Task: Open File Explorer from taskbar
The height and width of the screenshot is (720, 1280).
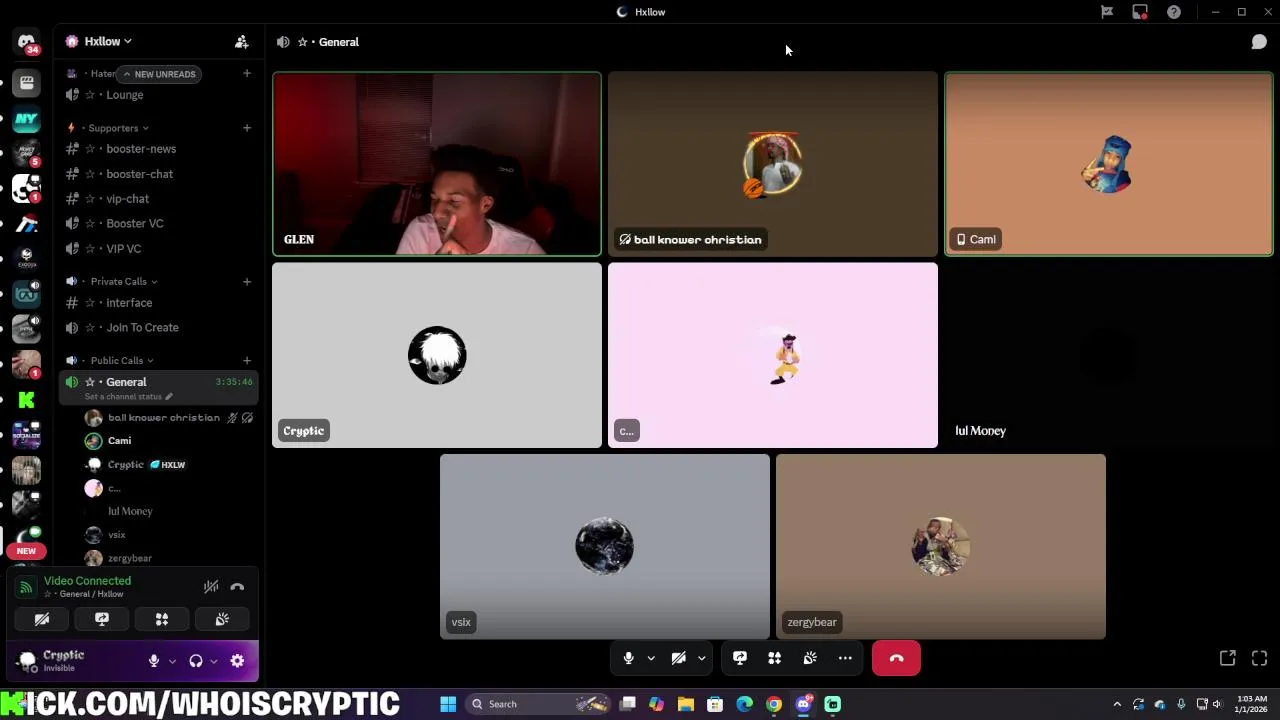Action: tap(686, 704)
